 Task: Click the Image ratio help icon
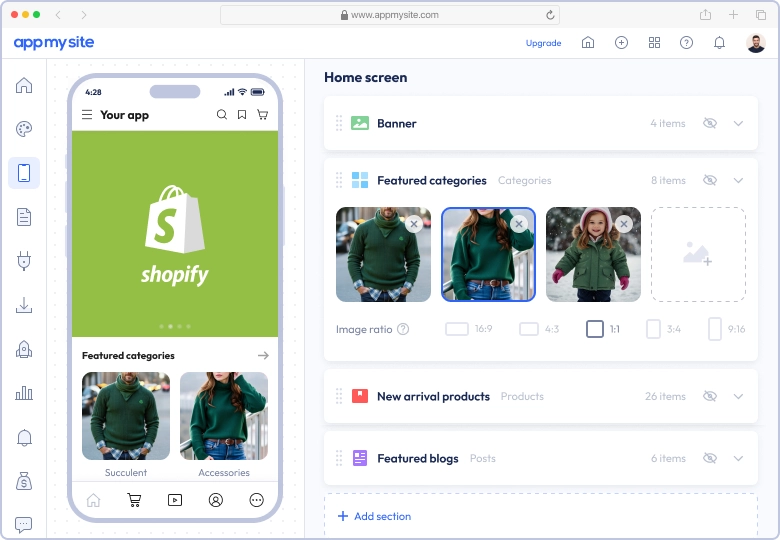click(x=403, y=329)
